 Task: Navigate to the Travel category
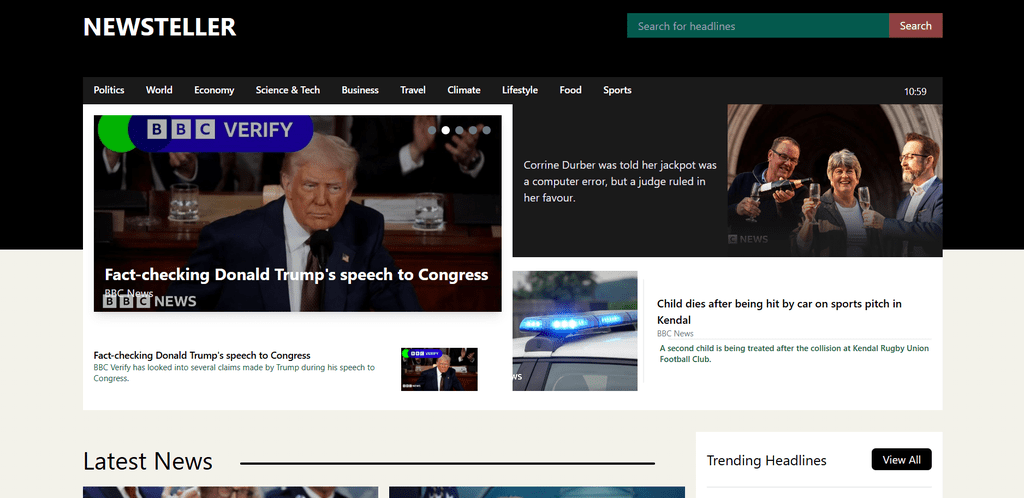413,90
